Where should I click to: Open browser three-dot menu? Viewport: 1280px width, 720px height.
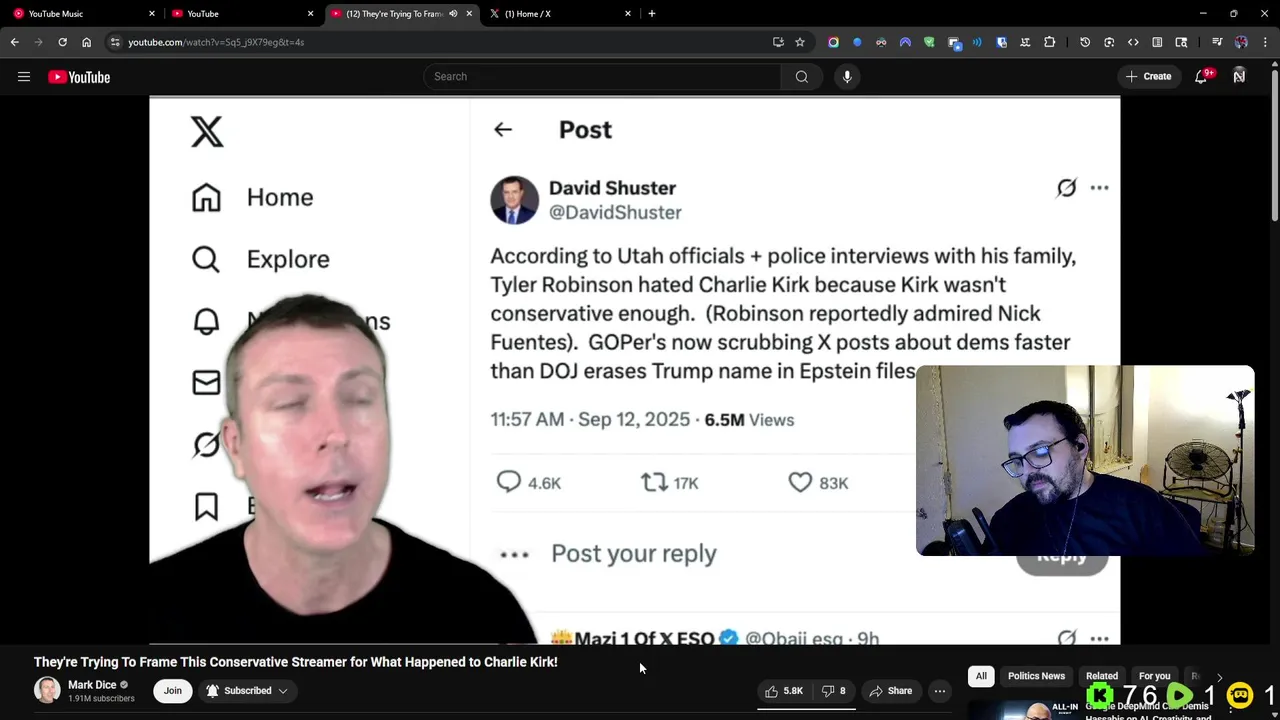(1265, 42)
